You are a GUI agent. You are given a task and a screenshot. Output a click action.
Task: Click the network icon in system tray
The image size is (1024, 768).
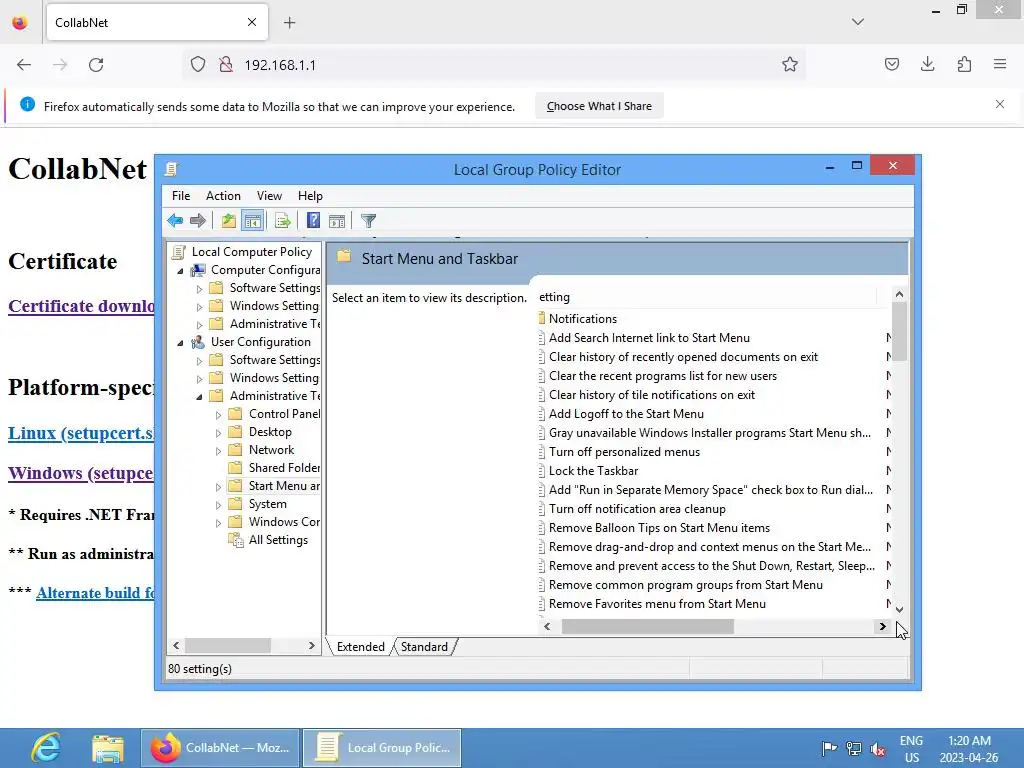click(x=854, y=748)
